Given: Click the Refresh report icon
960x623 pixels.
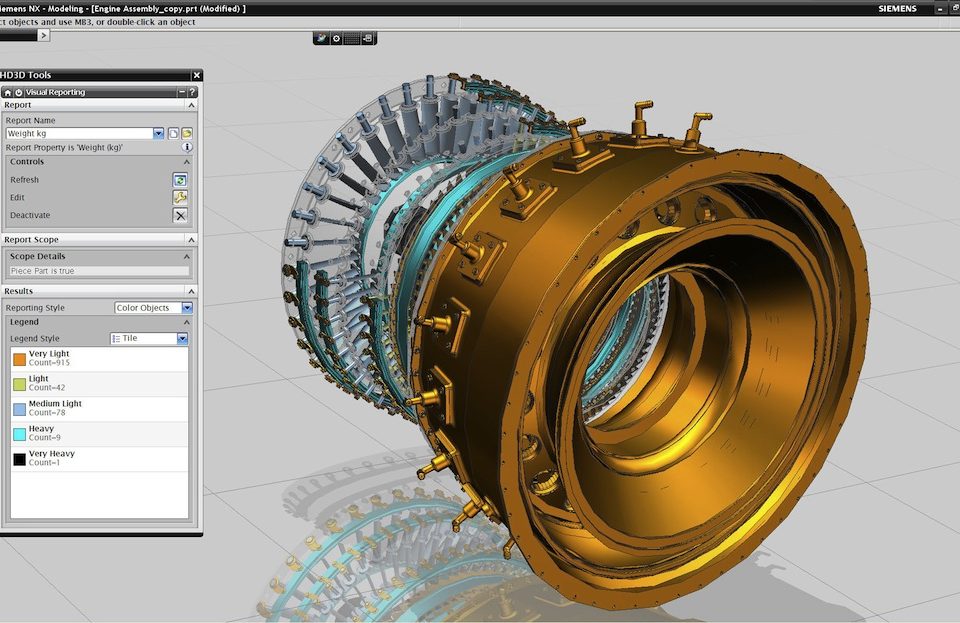Looking at the screenshot, I should click(x=180, y=180).
